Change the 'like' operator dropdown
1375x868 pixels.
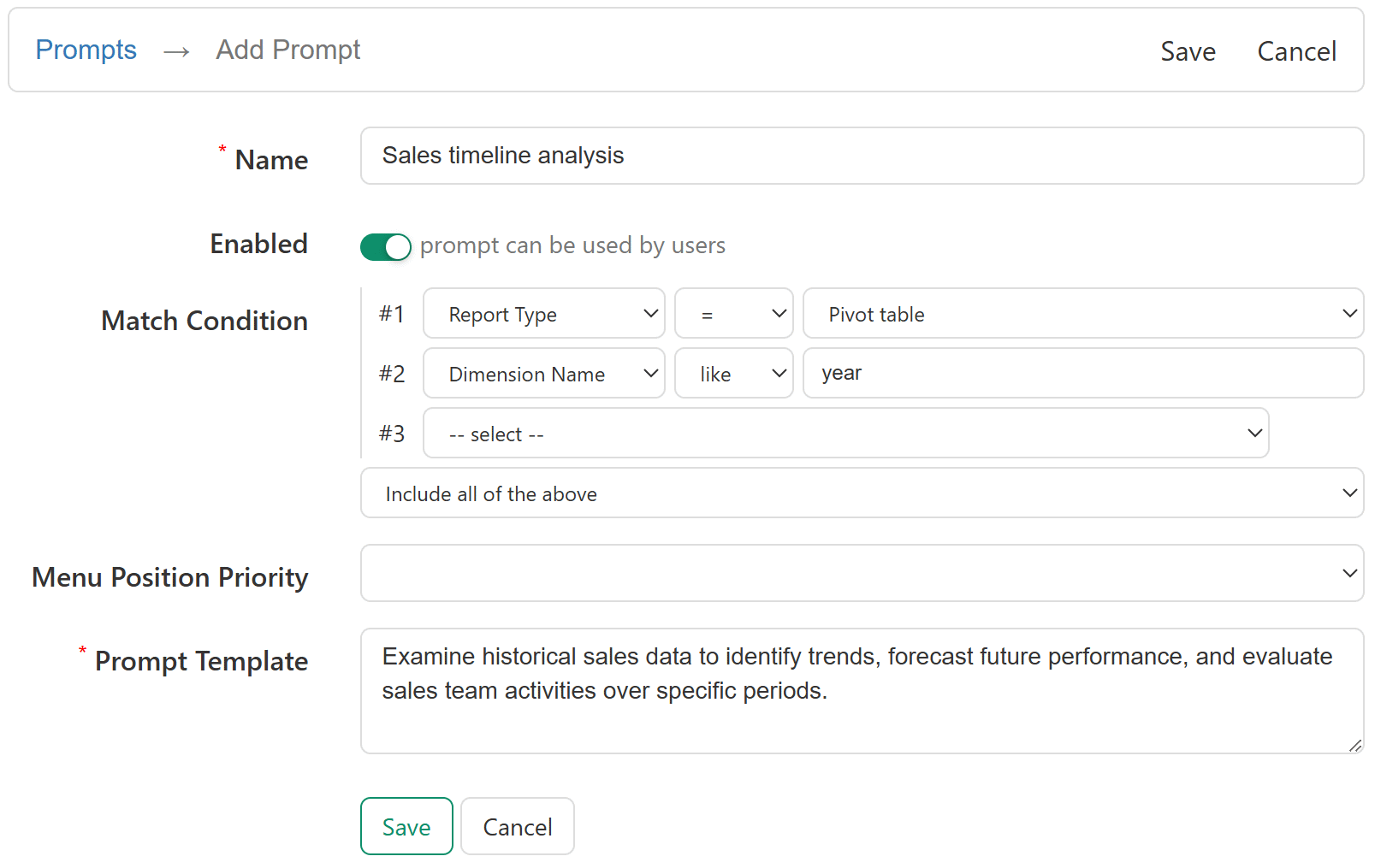point(733,374)
